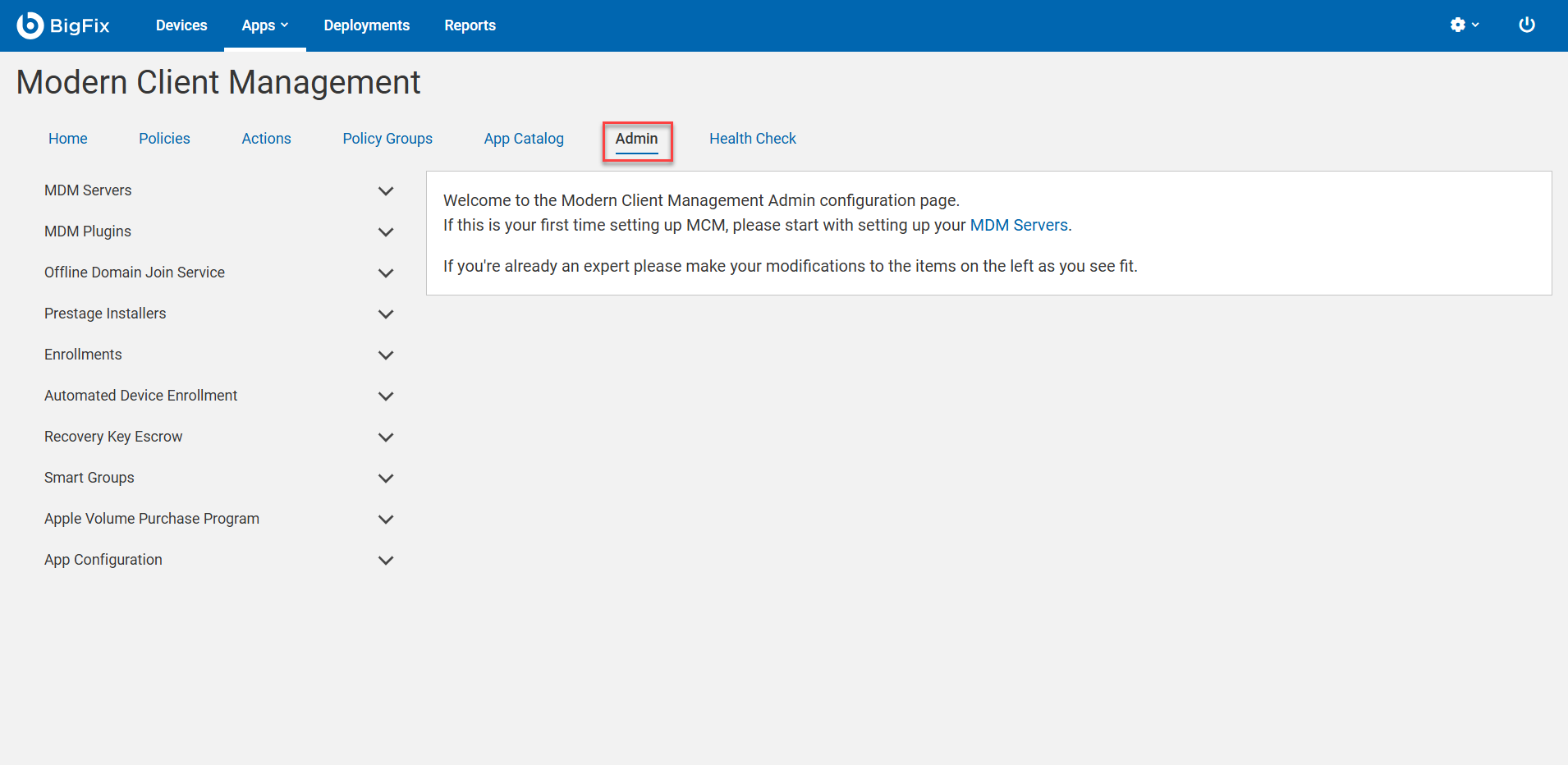
Task: Expand the App Configuration chevron
Action: click(386, 561)
